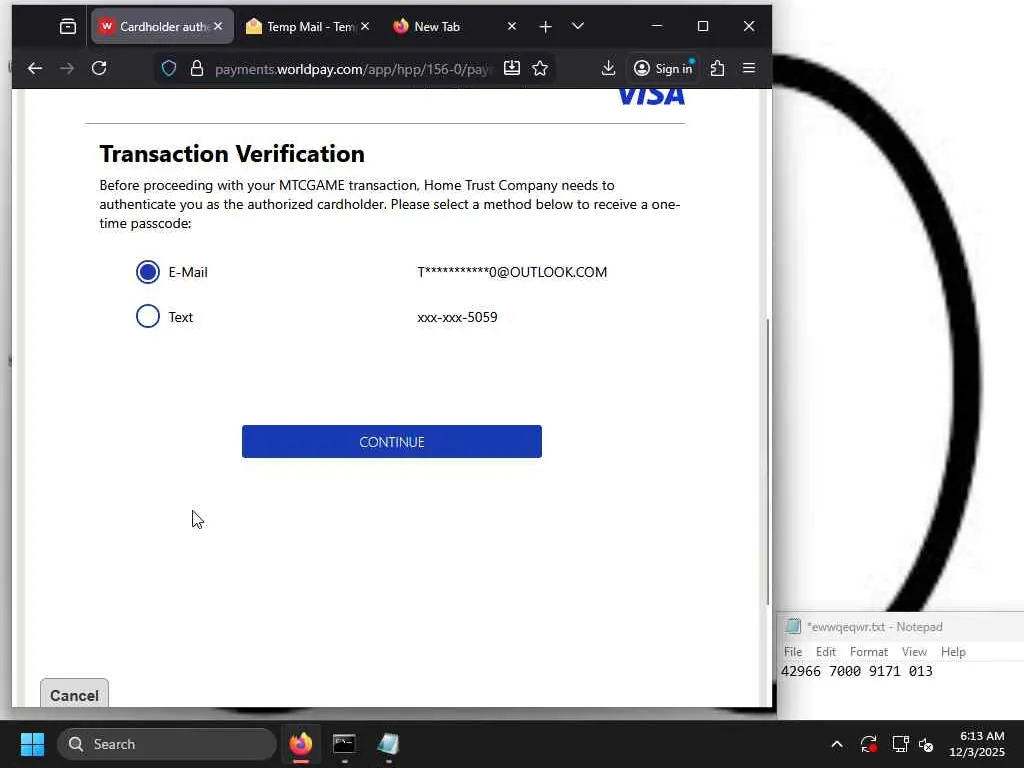Close the New Tab tab

pos(512,26)
